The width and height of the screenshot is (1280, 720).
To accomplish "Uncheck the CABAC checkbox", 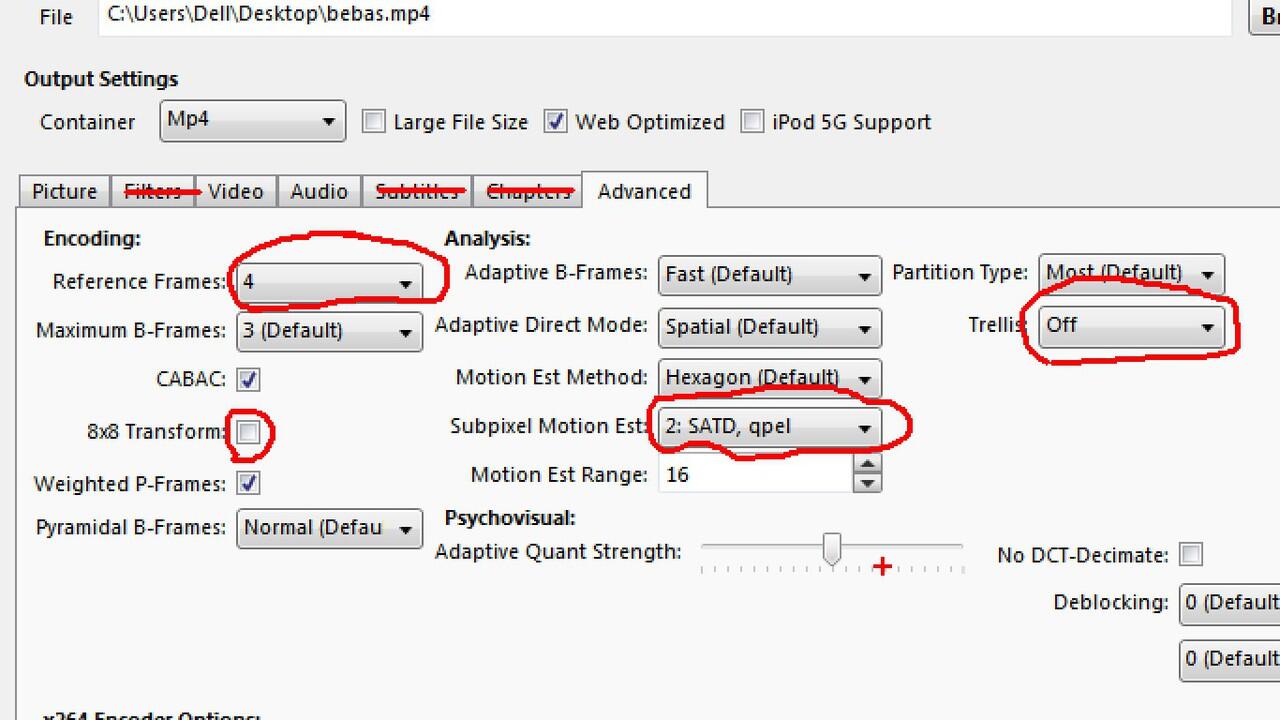I will [x=248, y=380].
